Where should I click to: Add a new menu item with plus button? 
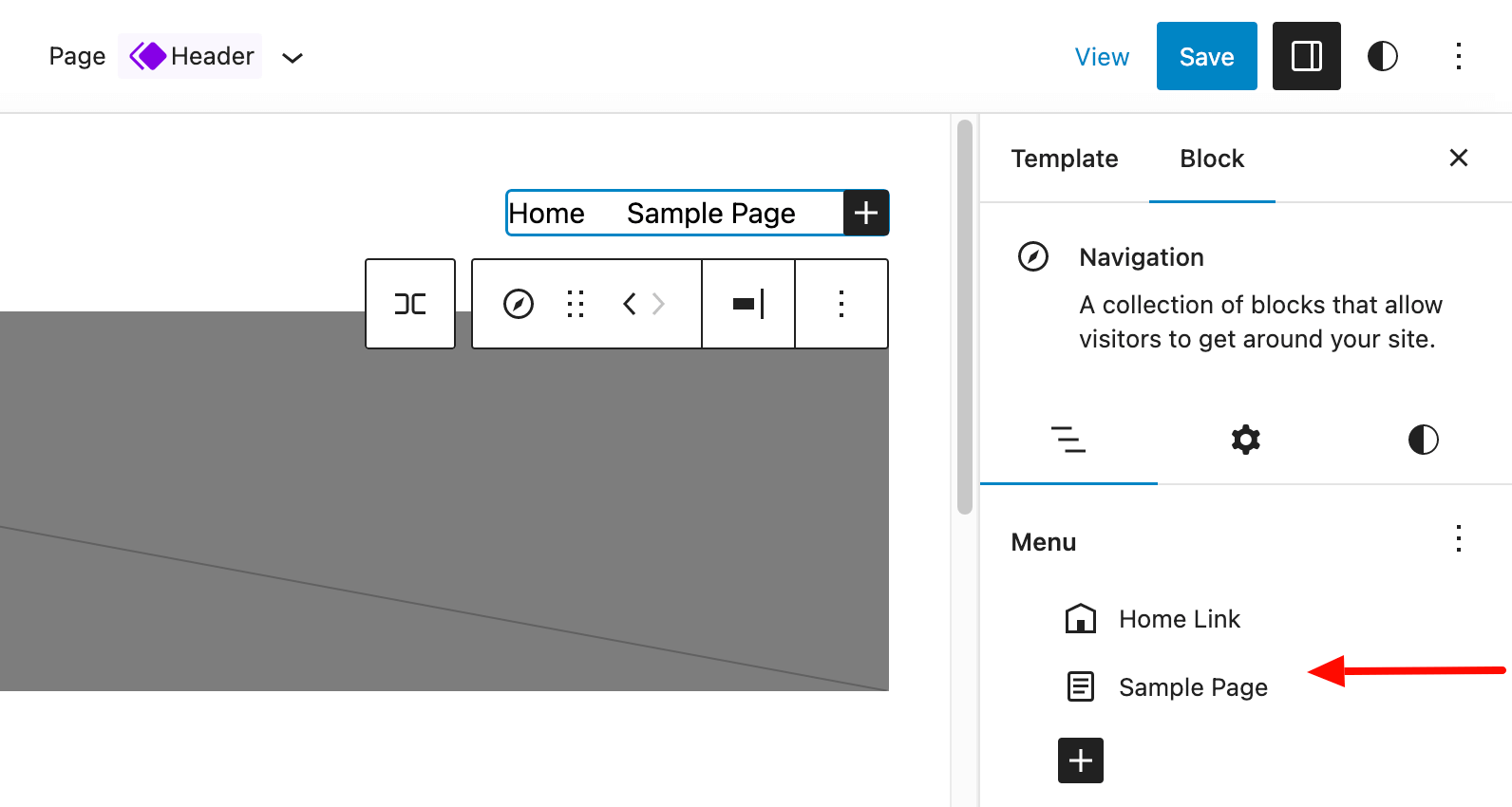coord(1081,760)
